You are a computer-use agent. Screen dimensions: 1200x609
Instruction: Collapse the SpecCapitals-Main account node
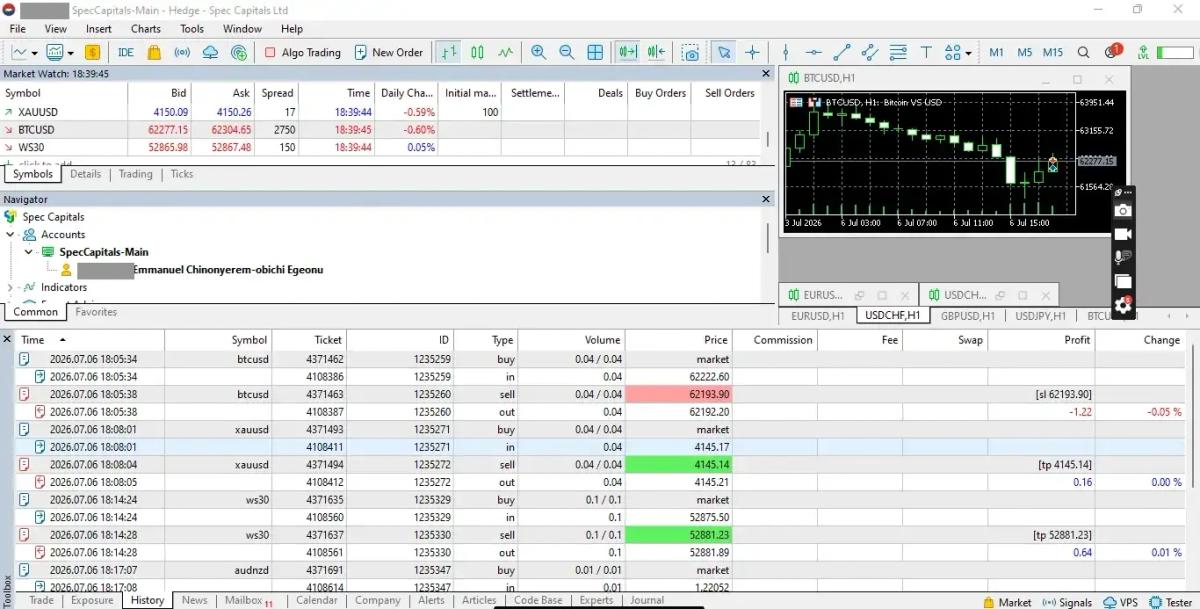pyautogui.click(x=29, y=252)
